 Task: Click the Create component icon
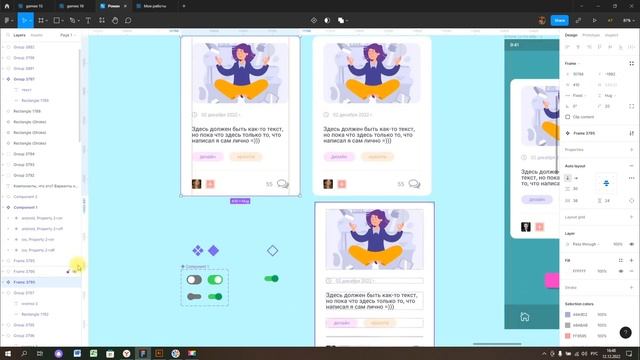click(313, 20)
